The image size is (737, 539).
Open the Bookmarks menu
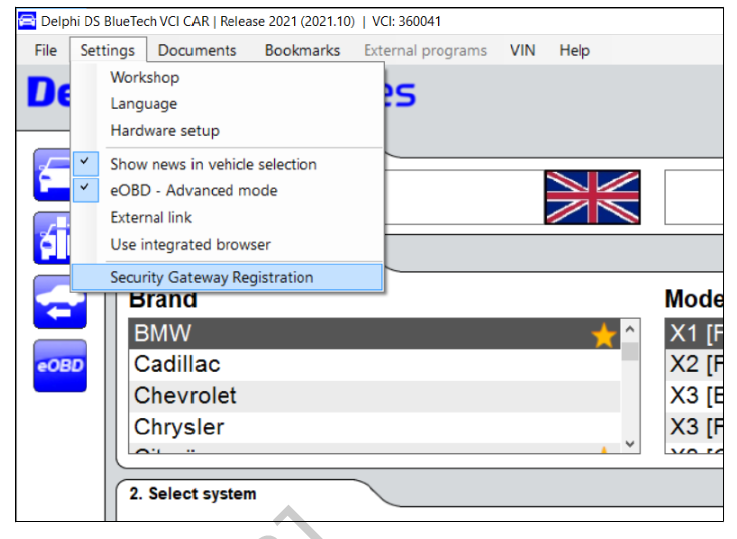[302, 50]
